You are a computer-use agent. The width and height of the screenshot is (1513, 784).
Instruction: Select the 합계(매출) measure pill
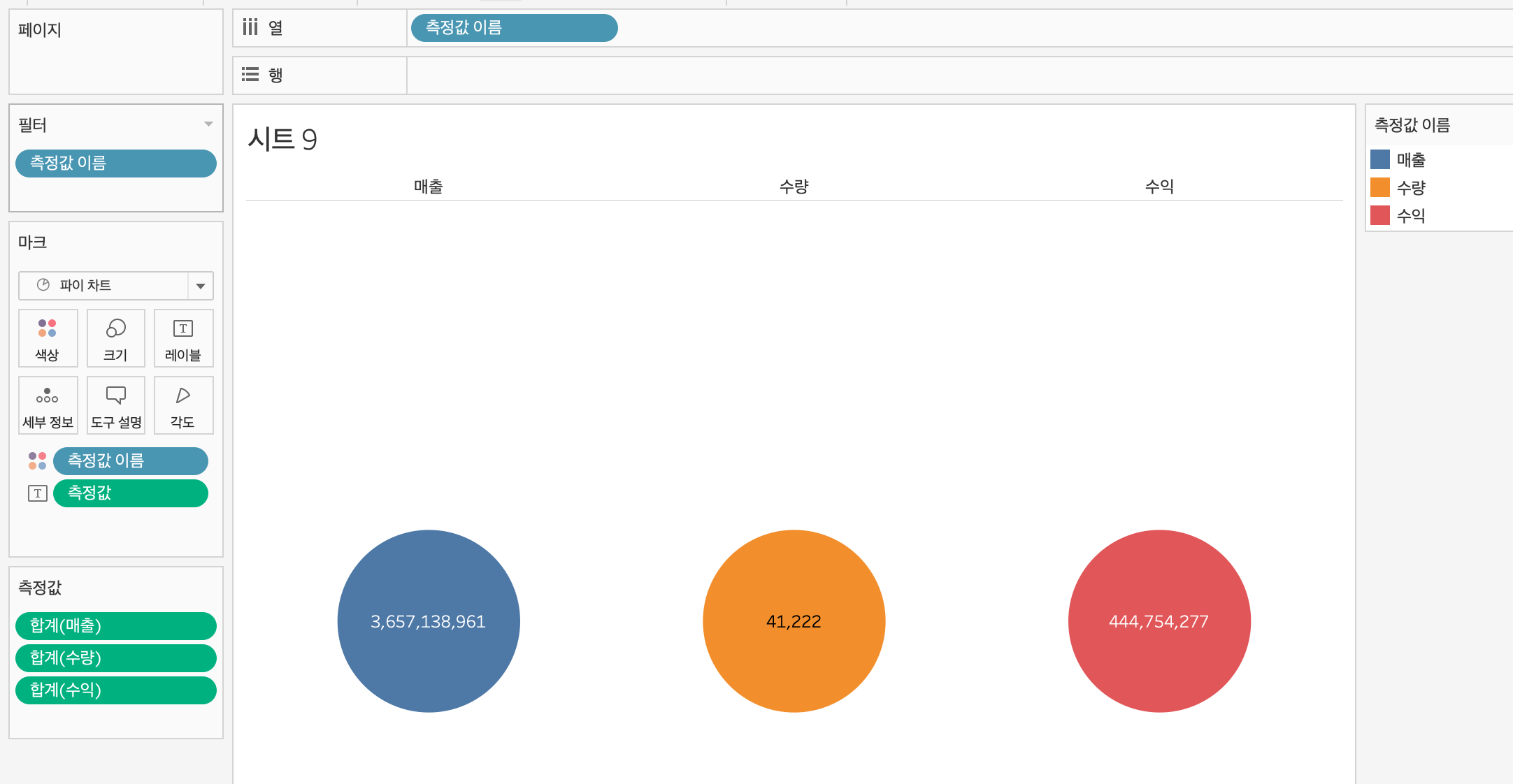click(115, 626)
